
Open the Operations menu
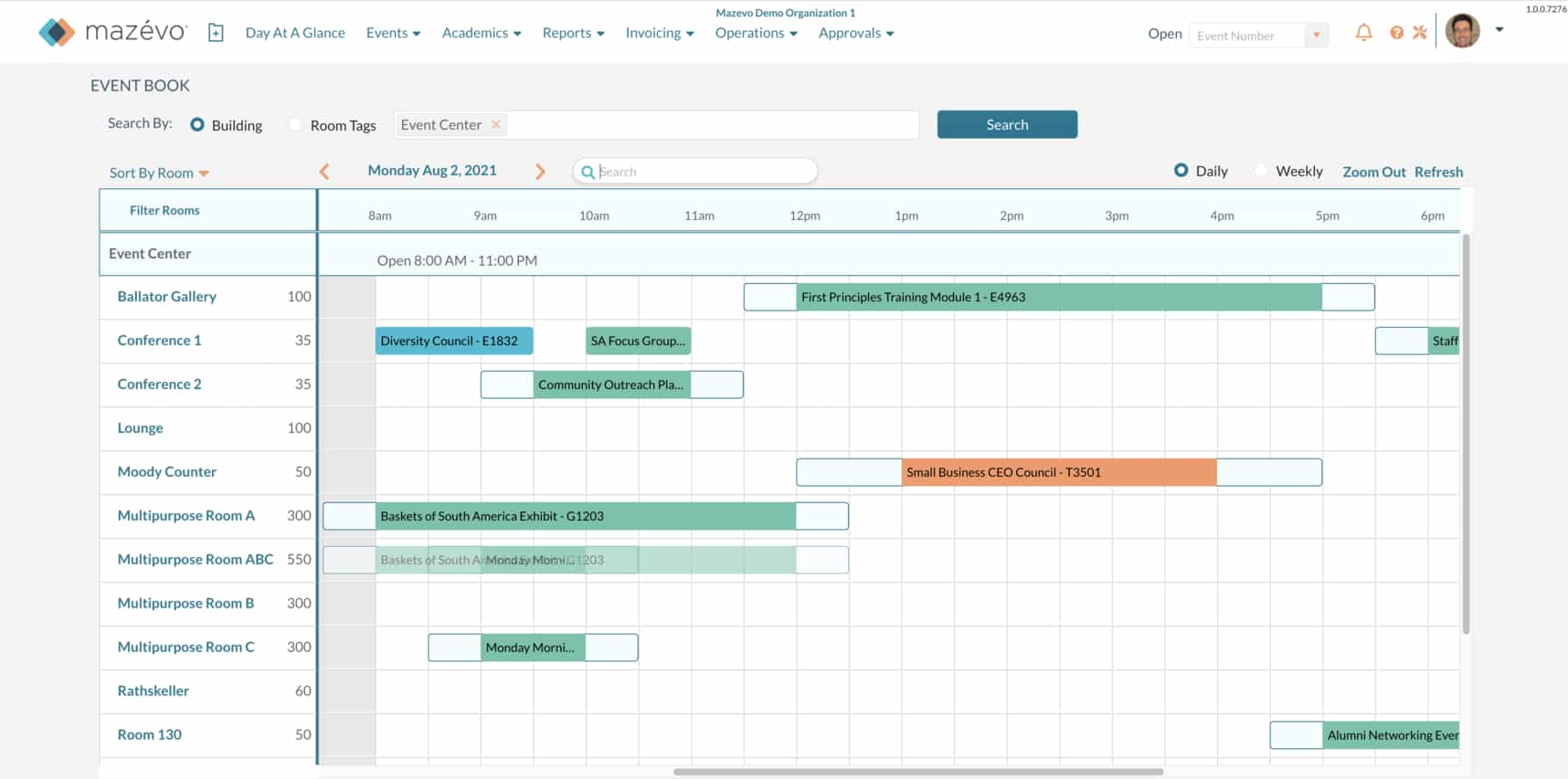tap(756, 33)
